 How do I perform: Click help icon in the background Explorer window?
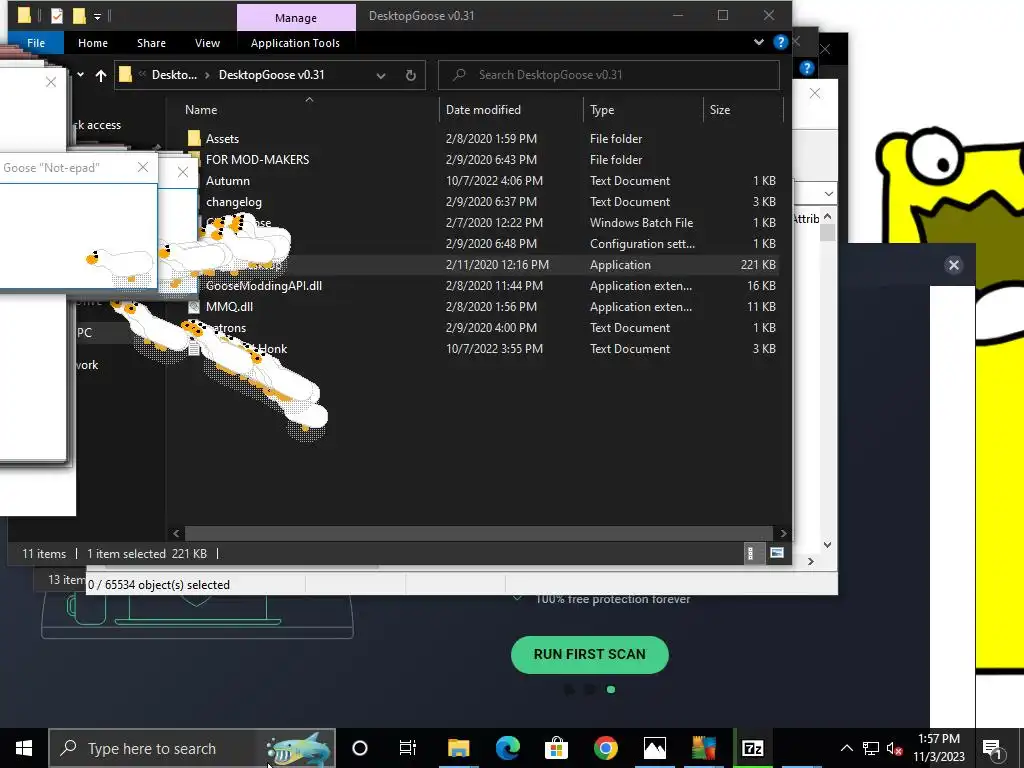(x=807, y=68)
